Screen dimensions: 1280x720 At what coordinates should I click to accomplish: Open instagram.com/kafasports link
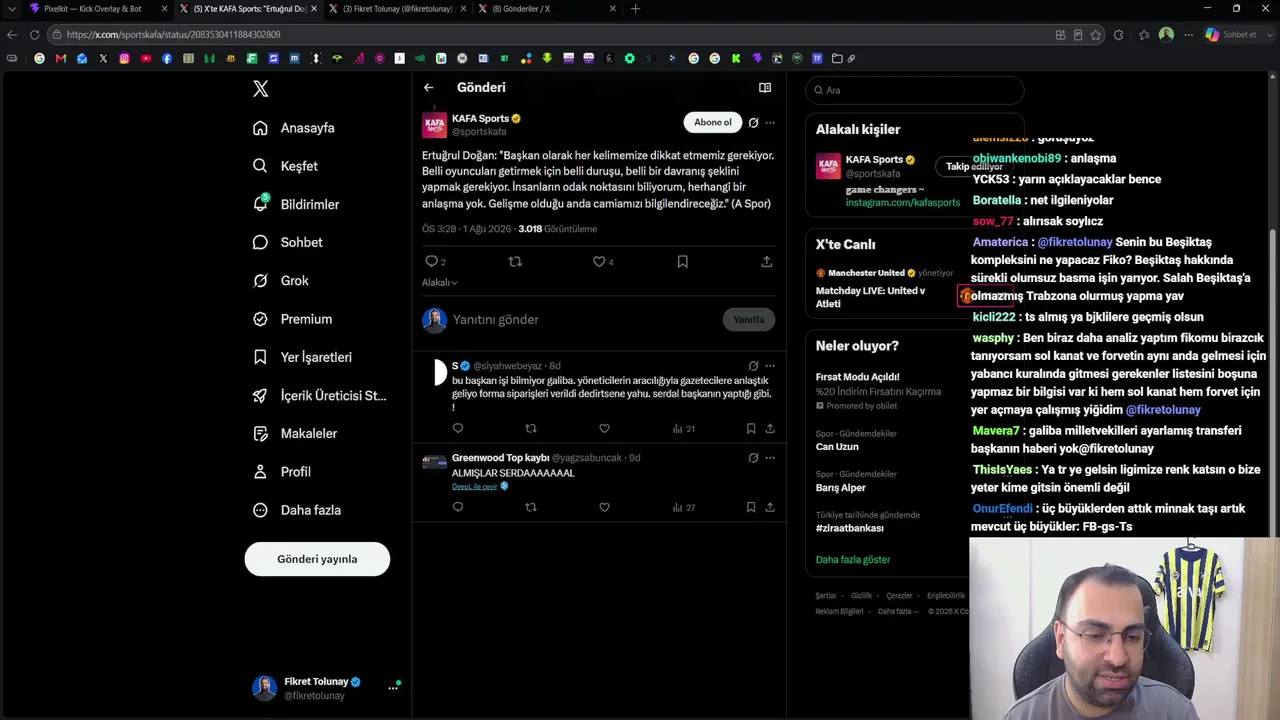pos(903,203)
